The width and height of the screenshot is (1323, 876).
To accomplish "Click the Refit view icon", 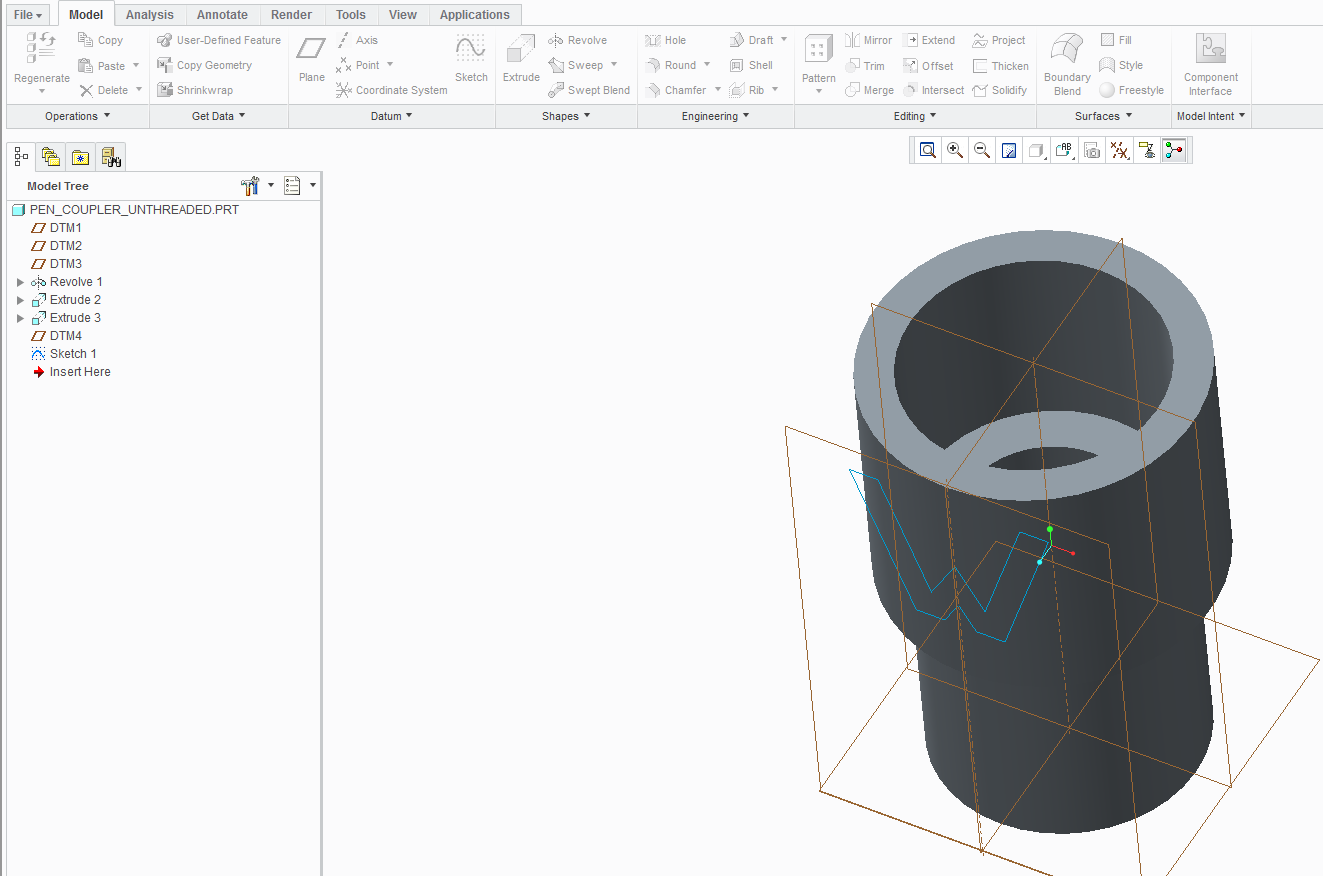I will click(x=928, y=150).
